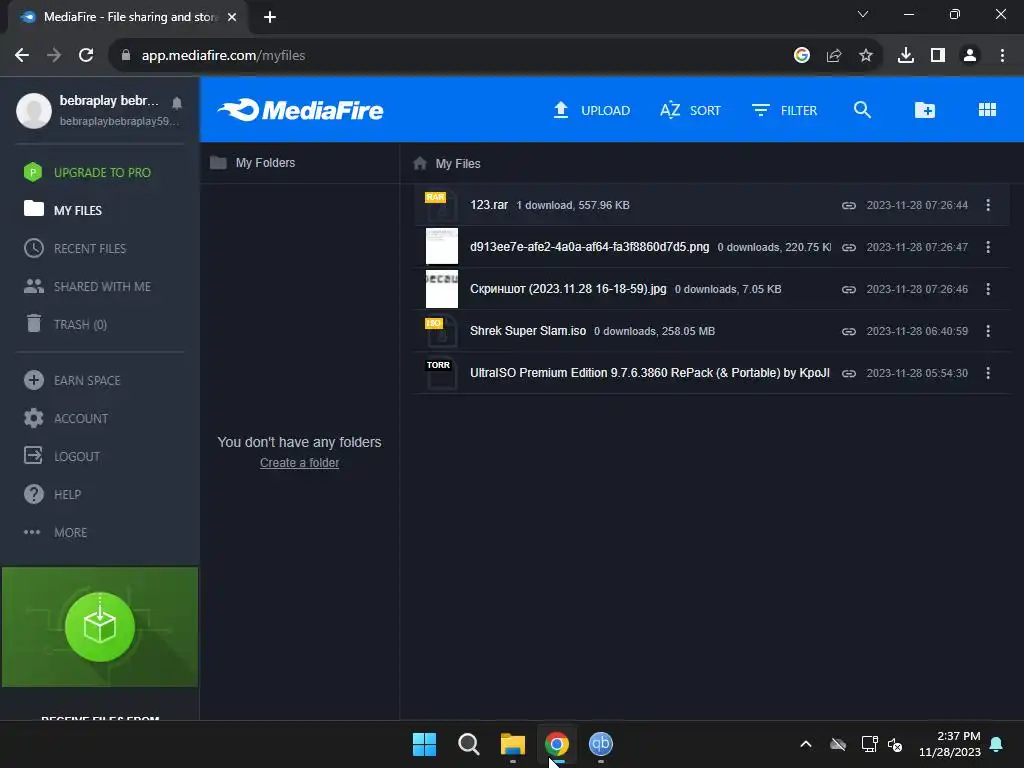Open Chrome three-dot menu

[1002, 56]
